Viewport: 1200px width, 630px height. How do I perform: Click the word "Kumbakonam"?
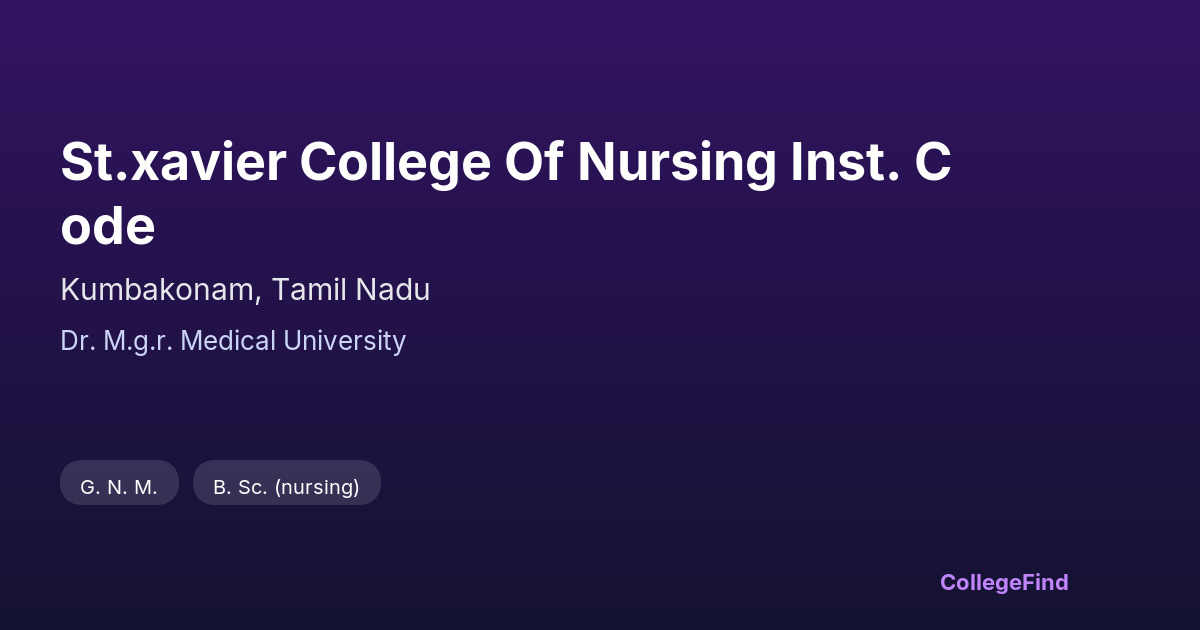160,290
